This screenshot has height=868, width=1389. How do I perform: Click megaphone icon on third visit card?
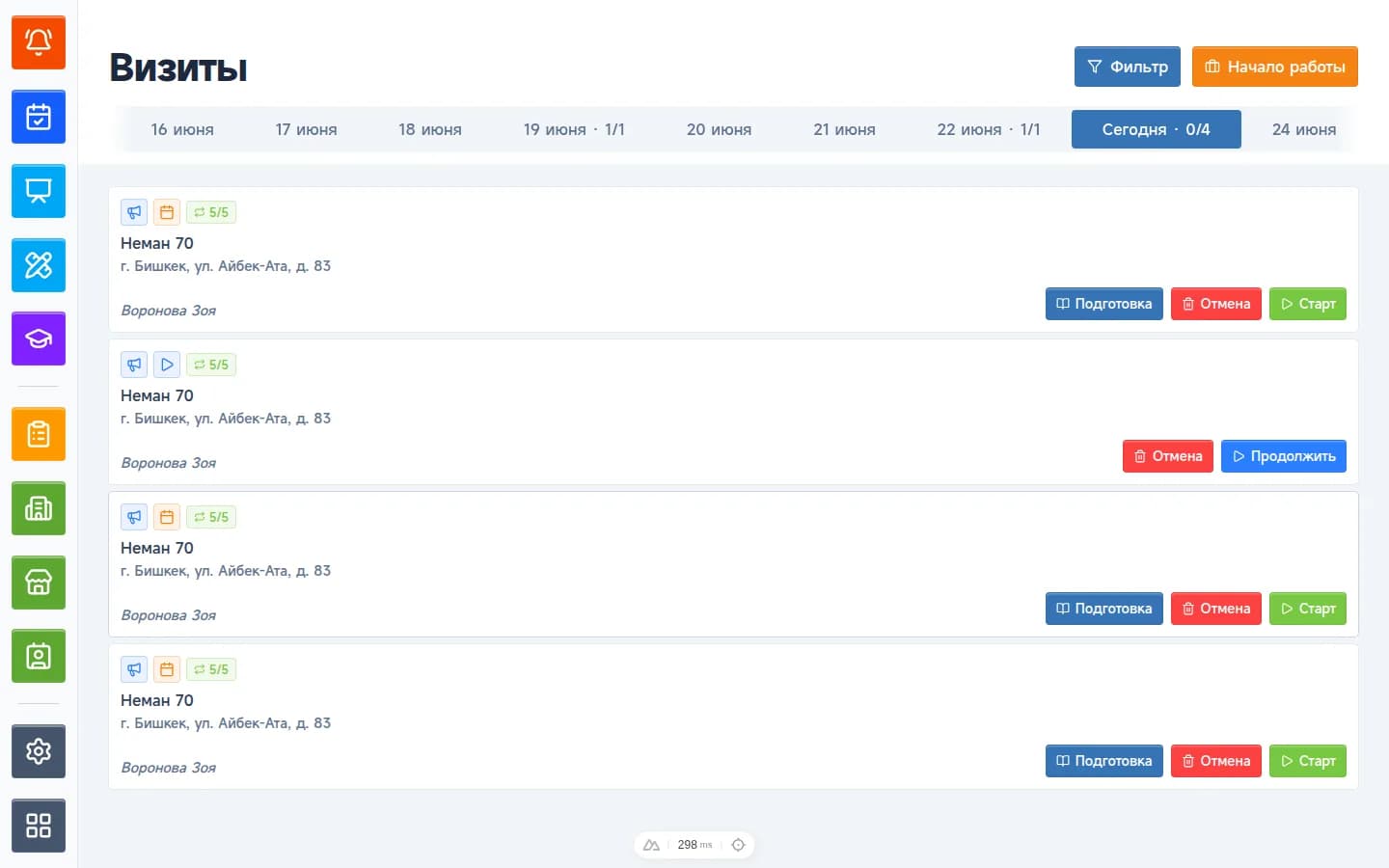[x=134, y=517]
